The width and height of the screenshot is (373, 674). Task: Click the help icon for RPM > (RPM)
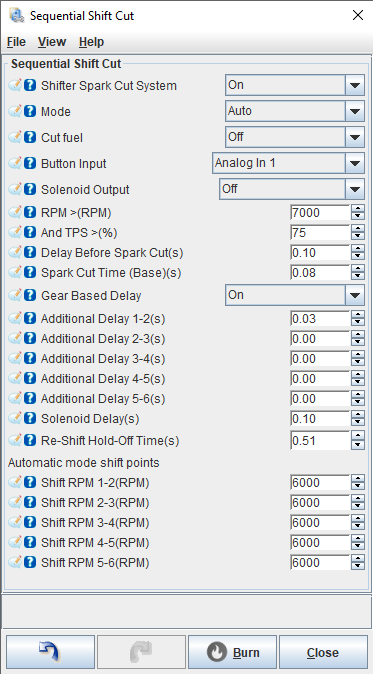[x=30, y=212]
